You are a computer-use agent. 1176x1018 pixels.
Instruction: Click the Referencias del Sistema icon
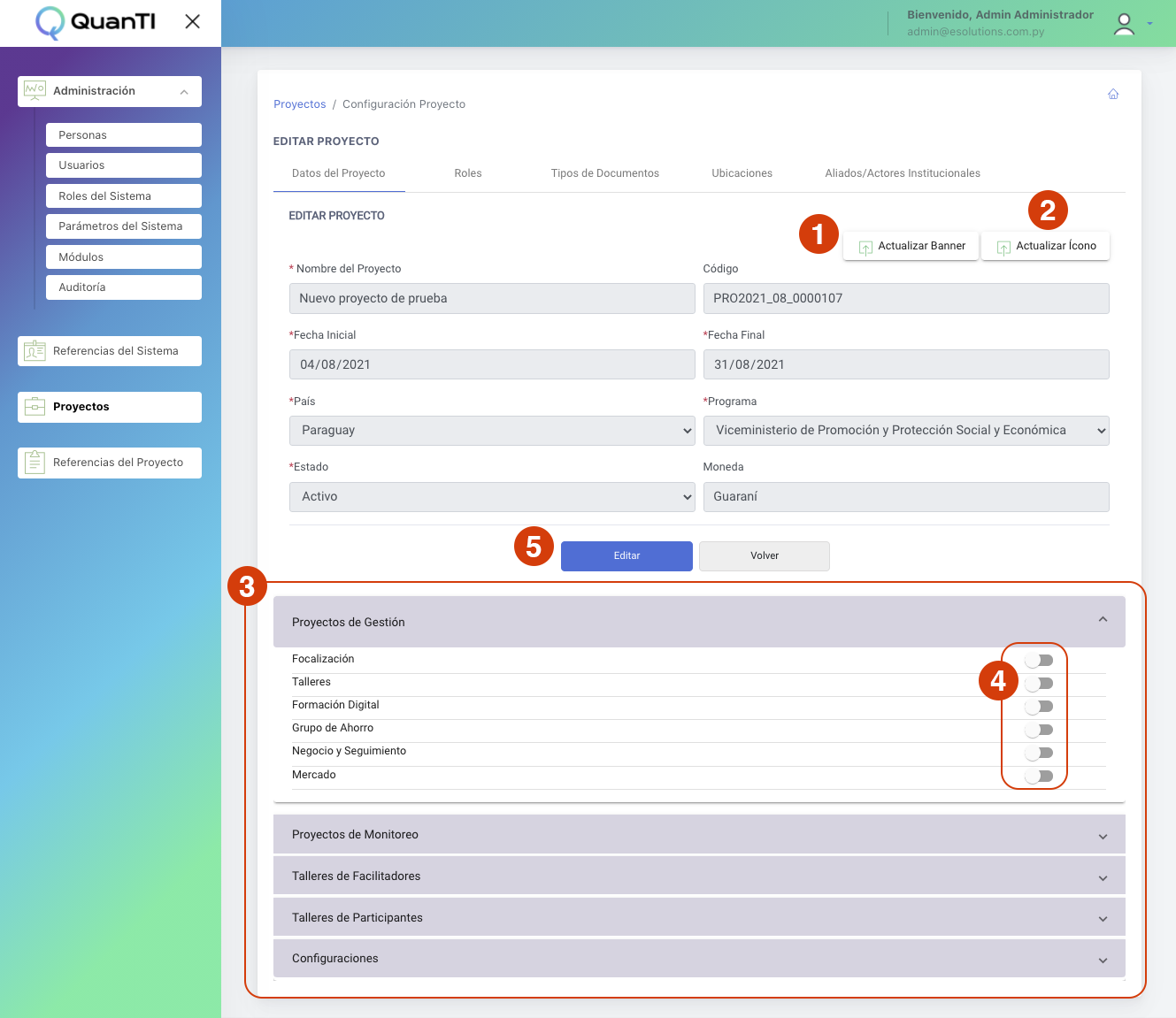tap(35, 351)
